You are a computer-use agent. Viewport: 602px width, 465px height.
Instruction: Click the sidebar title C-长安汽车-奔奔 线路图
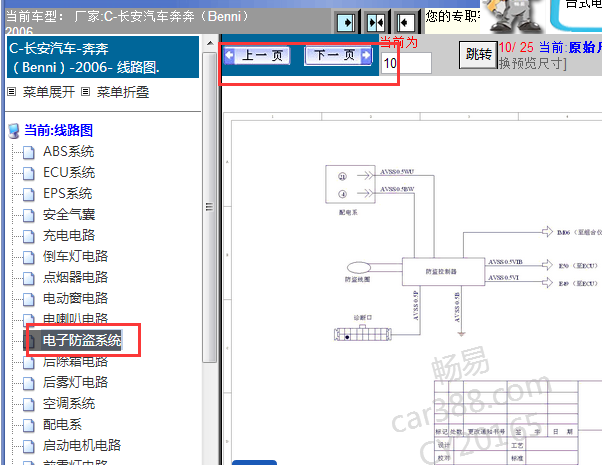pyautogui.click(x=103, y=58)
